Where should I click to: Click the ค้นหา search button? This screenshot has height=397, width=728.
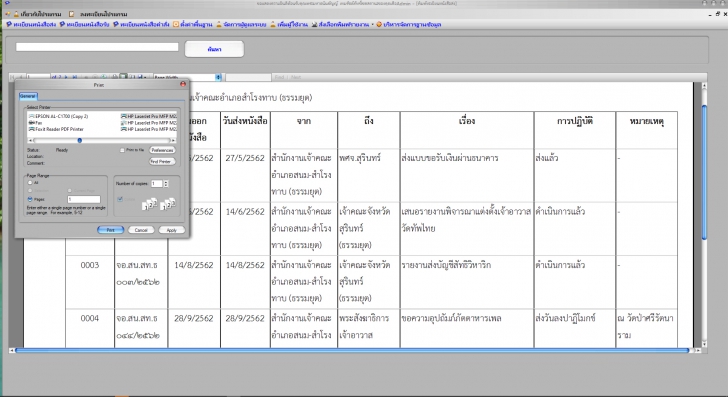tap(214, 49)
